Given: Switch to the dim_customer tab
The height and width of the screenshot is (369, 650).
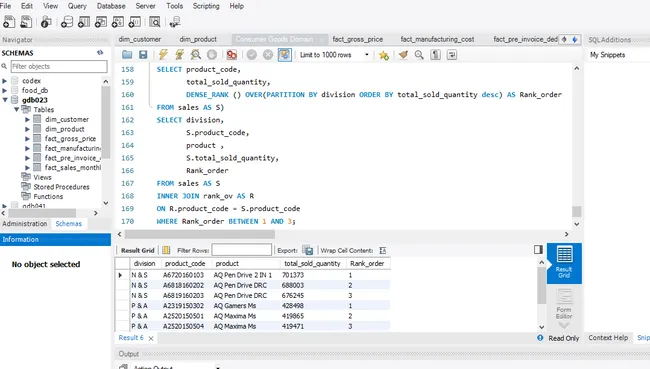Looking at the screenshot, I should (x=140, y=39).
